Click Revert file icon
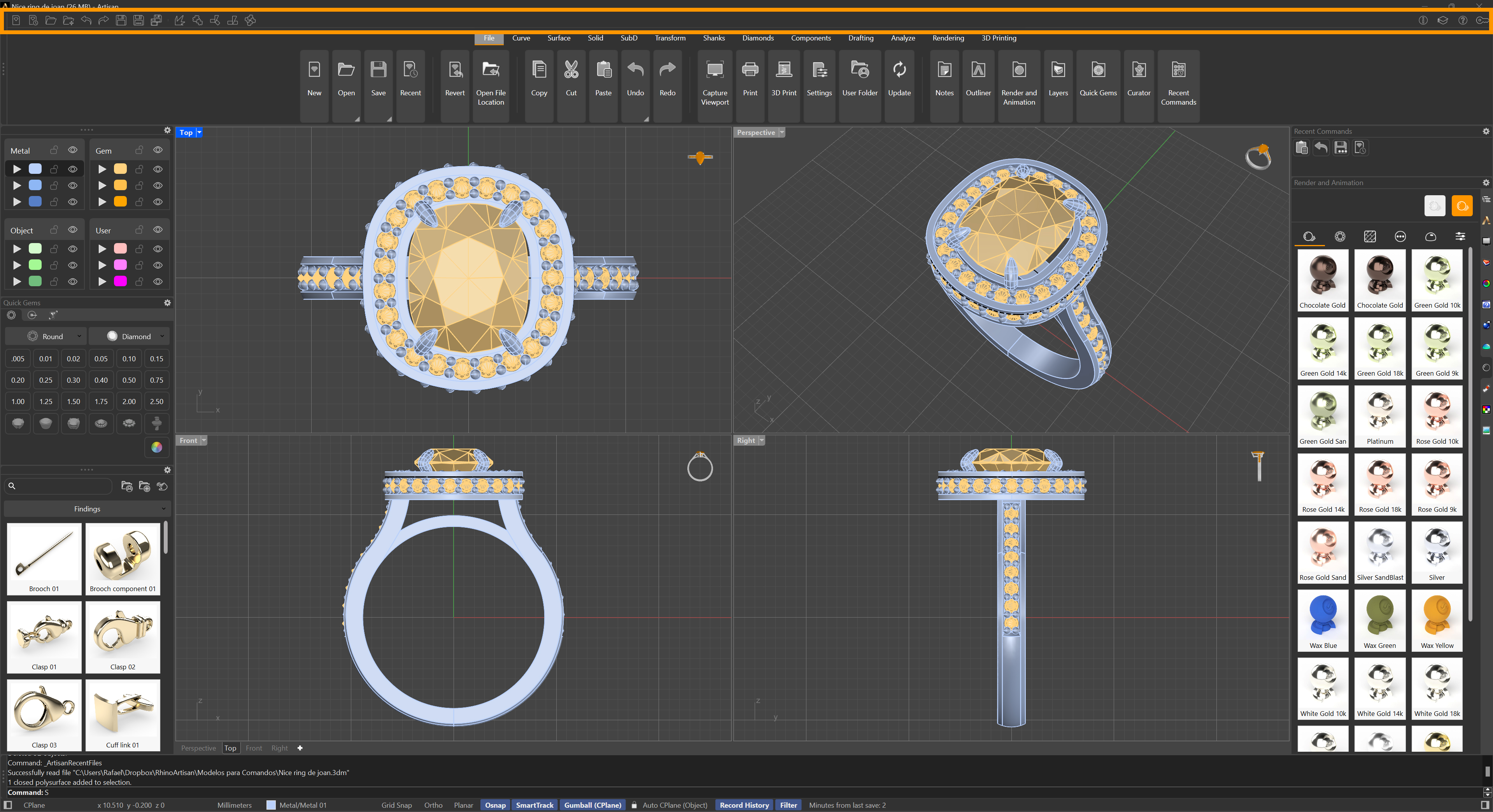Viewport: 1493px width, 812px height. [x=455, y=70]
